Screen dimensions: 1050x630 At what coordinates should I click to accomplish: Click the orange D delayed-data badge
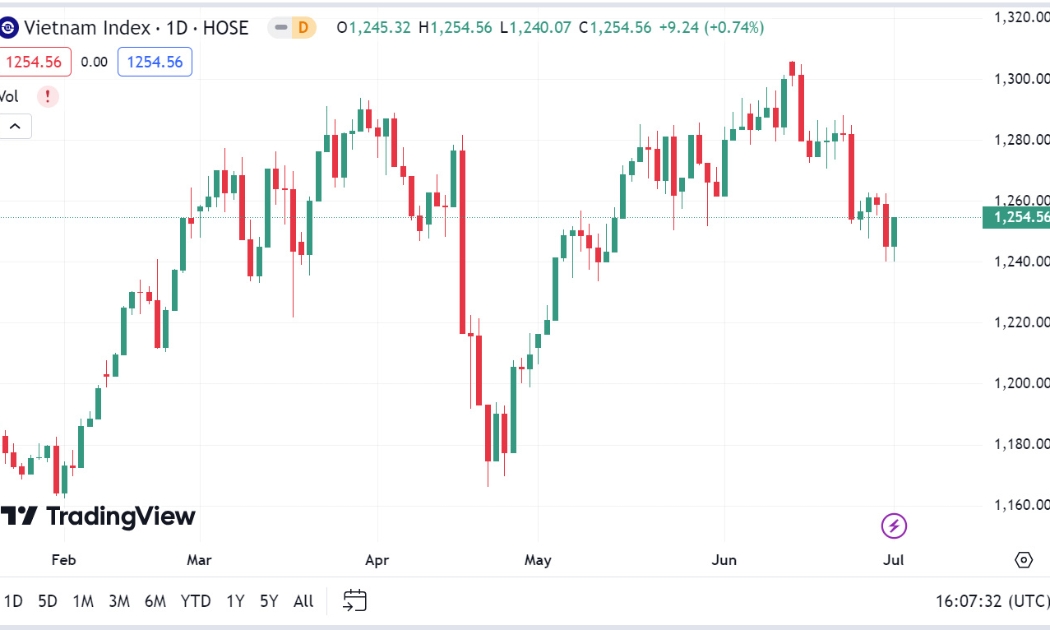(303, 27)
